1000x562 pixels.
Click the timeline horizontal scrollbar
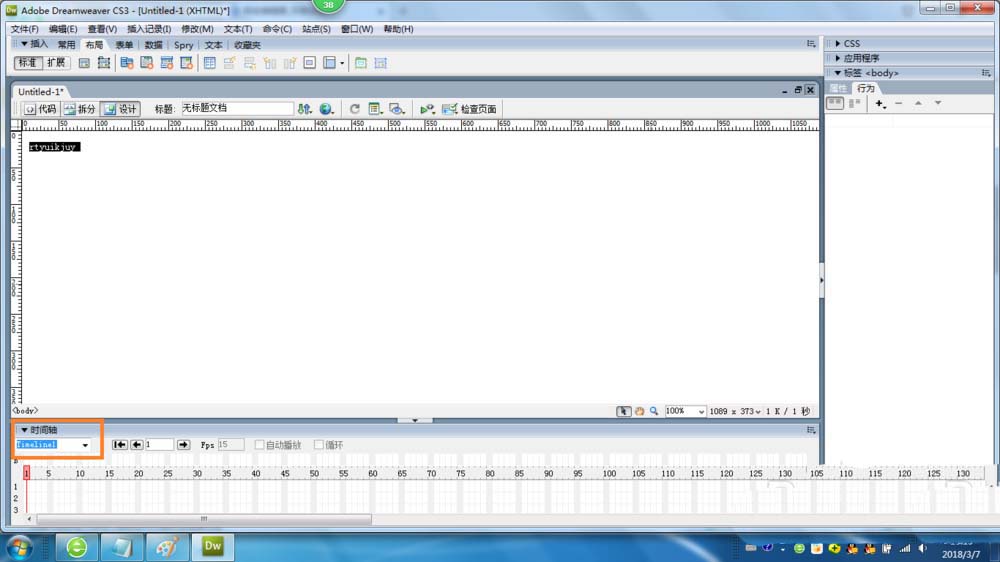pyautogui.click(x=203, y=519)
